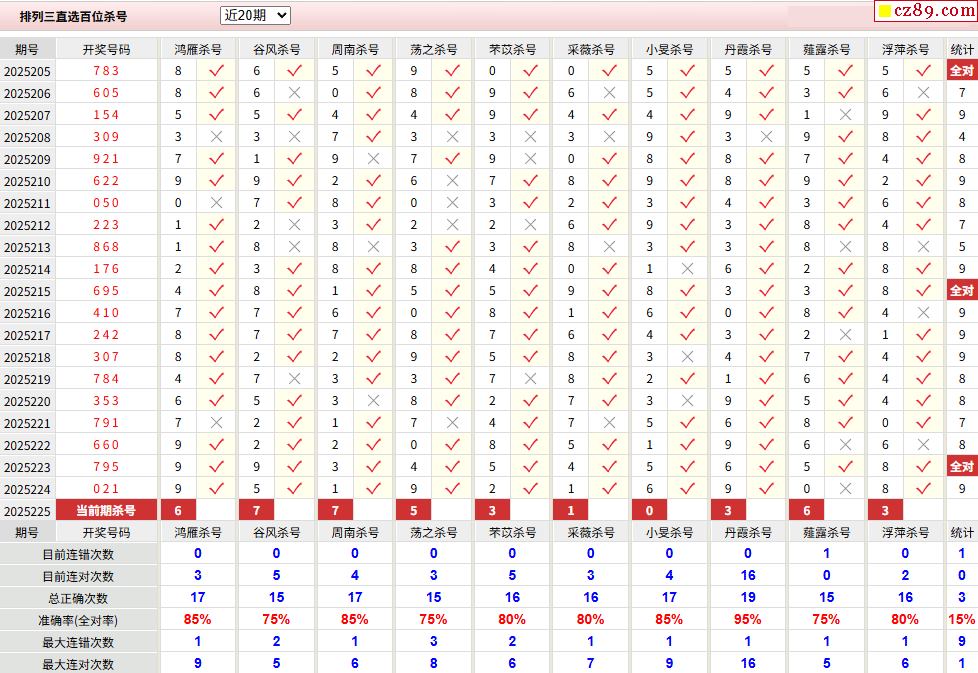978x673 pixels.
Task: Click the check mark for 丹霞杀号 in row 2025210
Action: (767, 181)
